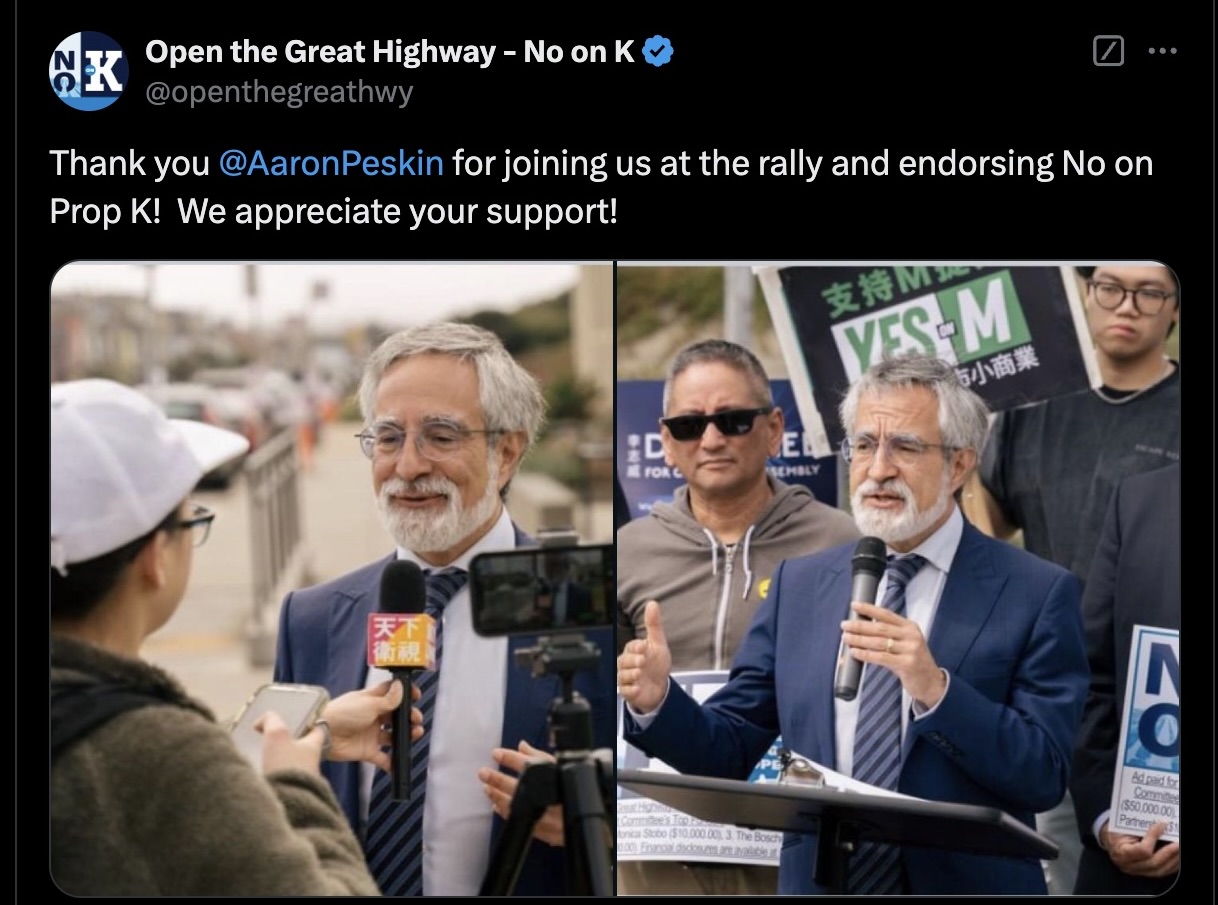This screenshot has width=1218, height=905.
Task: Open the 'Open the Great Highway - No on K' name
Action: [x=390, y=51]
